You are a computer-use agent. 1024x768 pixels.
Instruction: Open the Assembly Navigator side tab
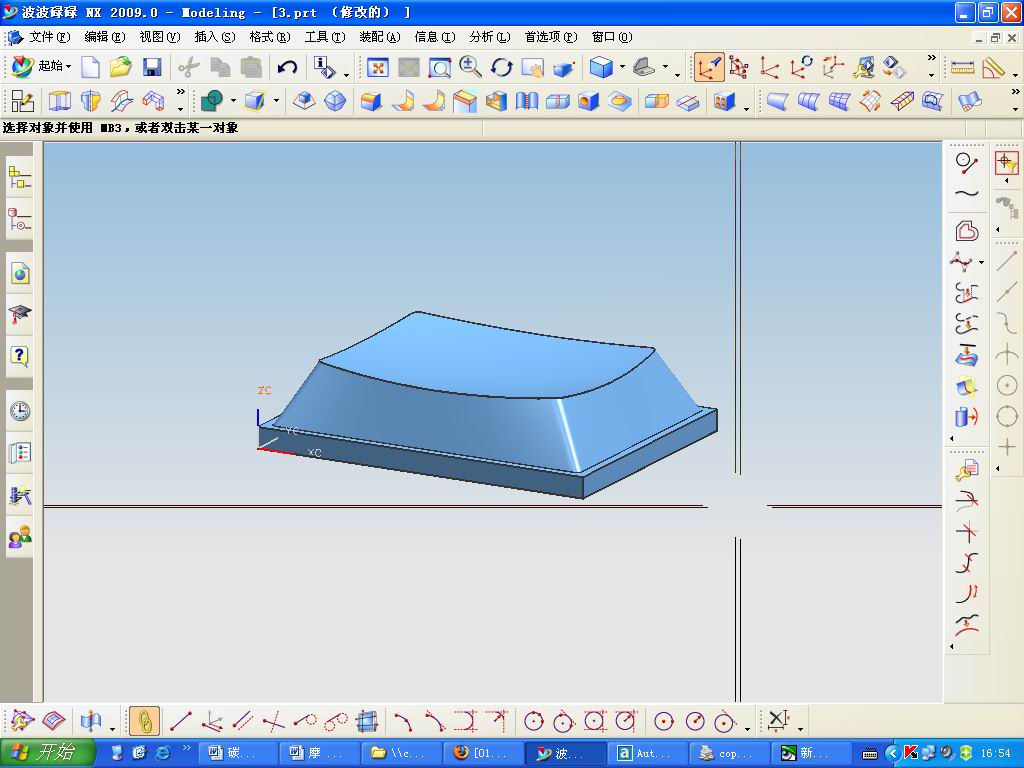(x=20, y=177)
